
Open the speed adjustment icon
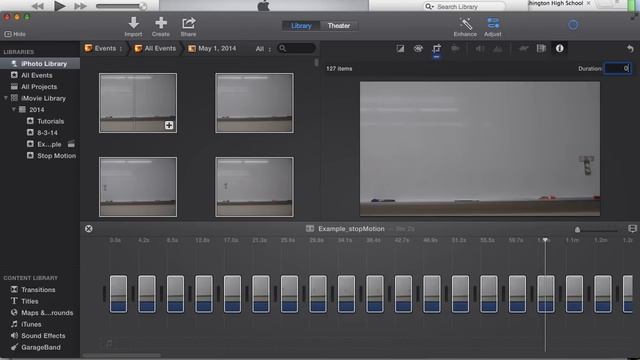(523, 49)
